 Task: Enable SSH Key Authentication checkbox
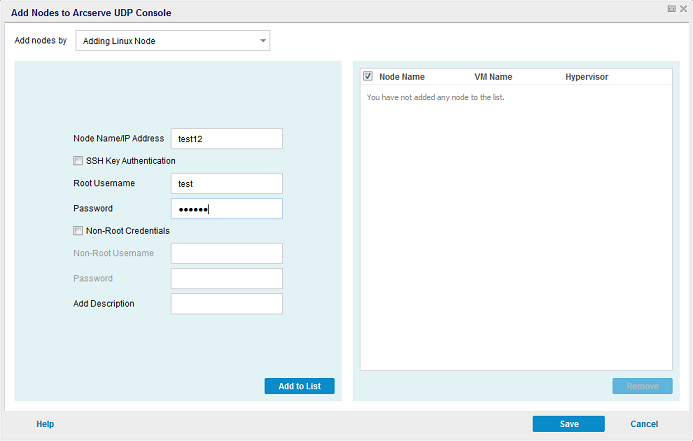(78, 161)
